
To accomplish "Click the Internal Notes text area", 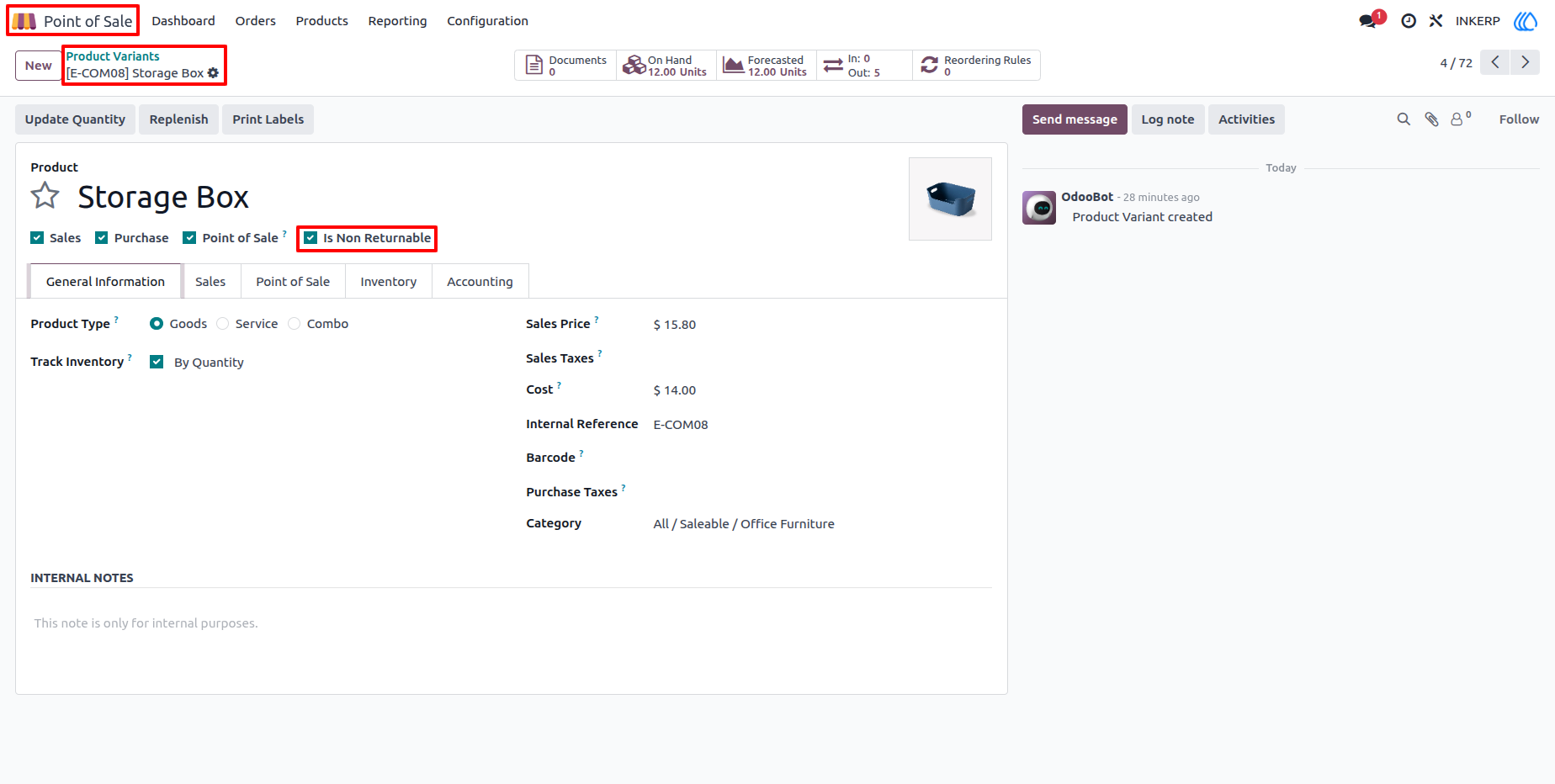I will pos(512,623).
